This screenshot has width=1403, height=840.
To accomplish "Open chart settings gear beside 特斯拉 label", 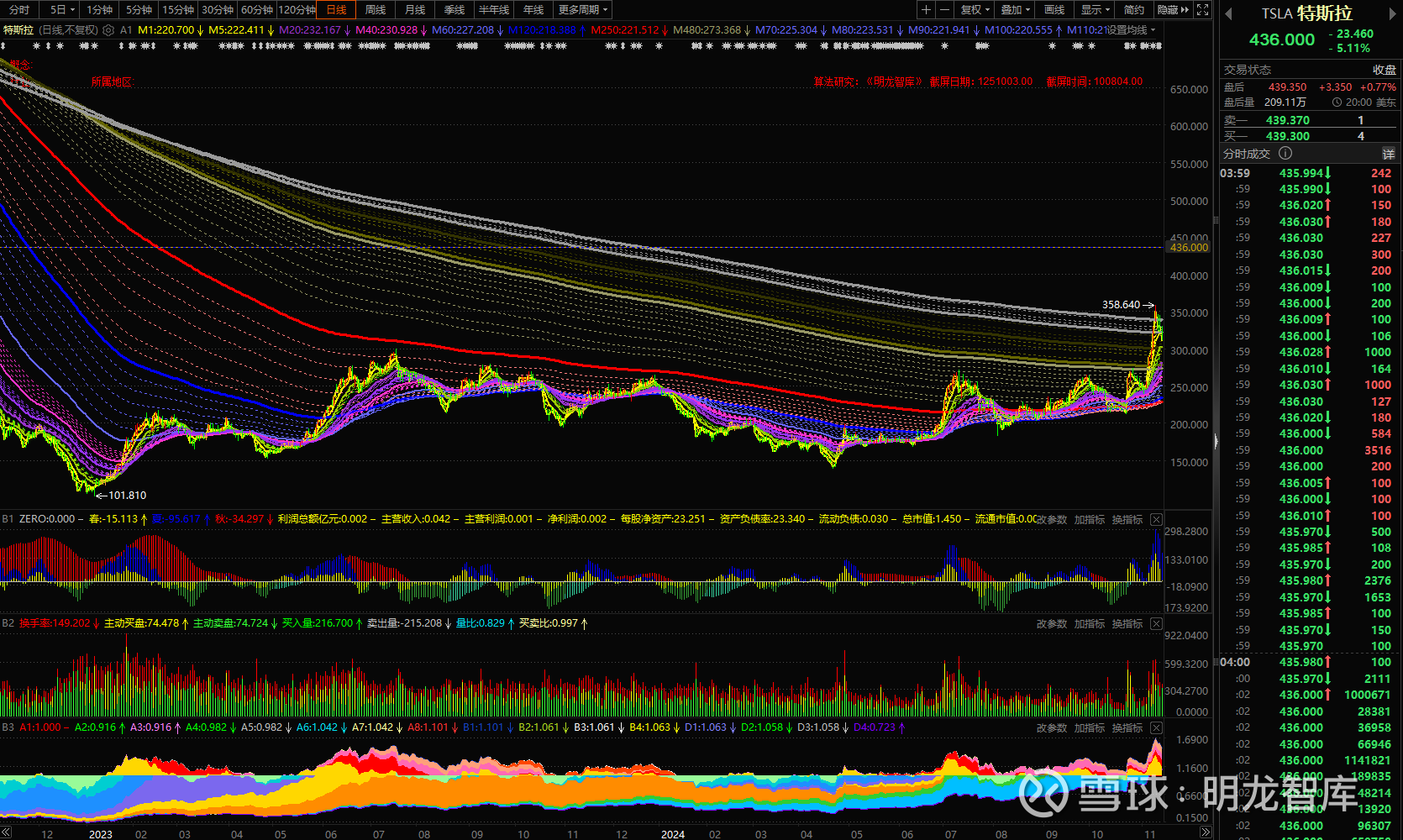I will pos(108,30).
